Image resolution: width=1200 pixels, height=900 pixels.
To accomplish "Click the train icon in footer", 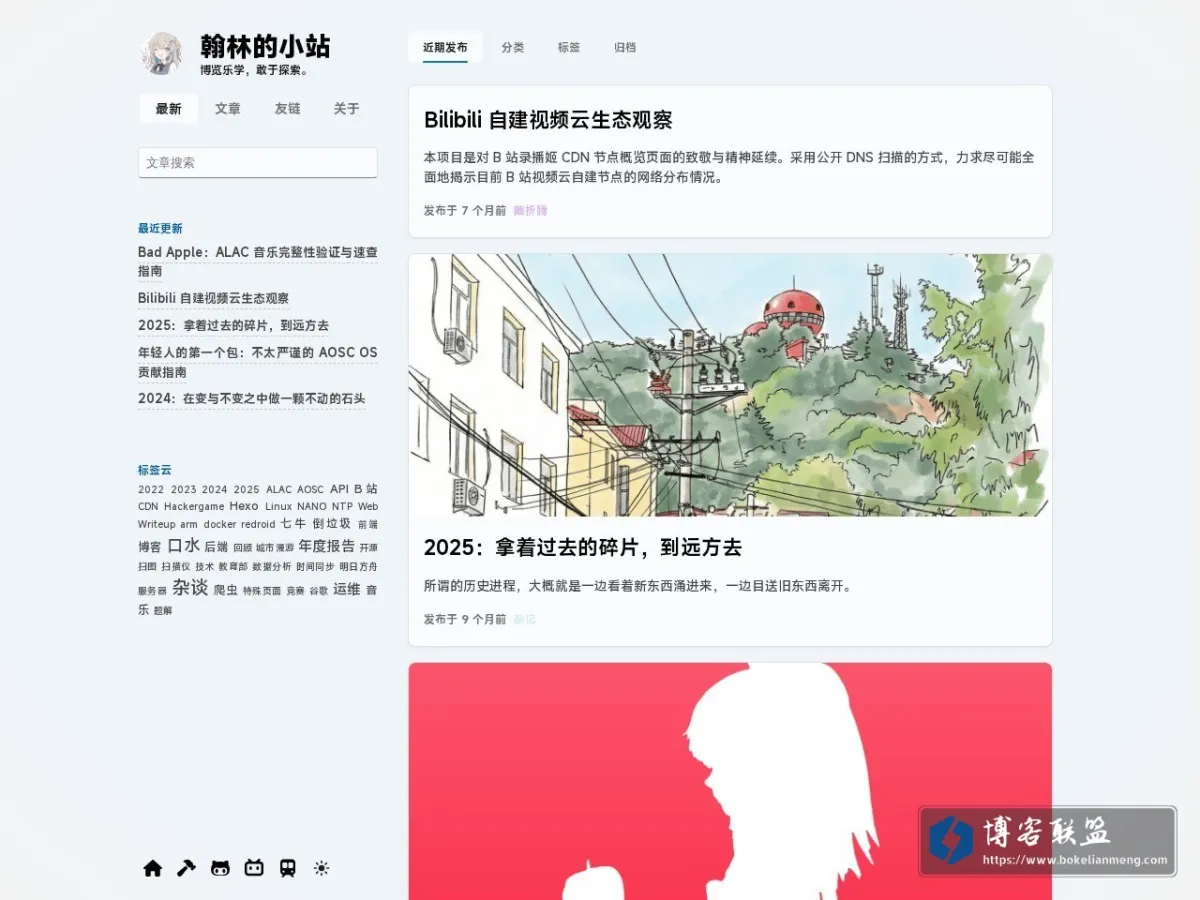I will 287,868.
